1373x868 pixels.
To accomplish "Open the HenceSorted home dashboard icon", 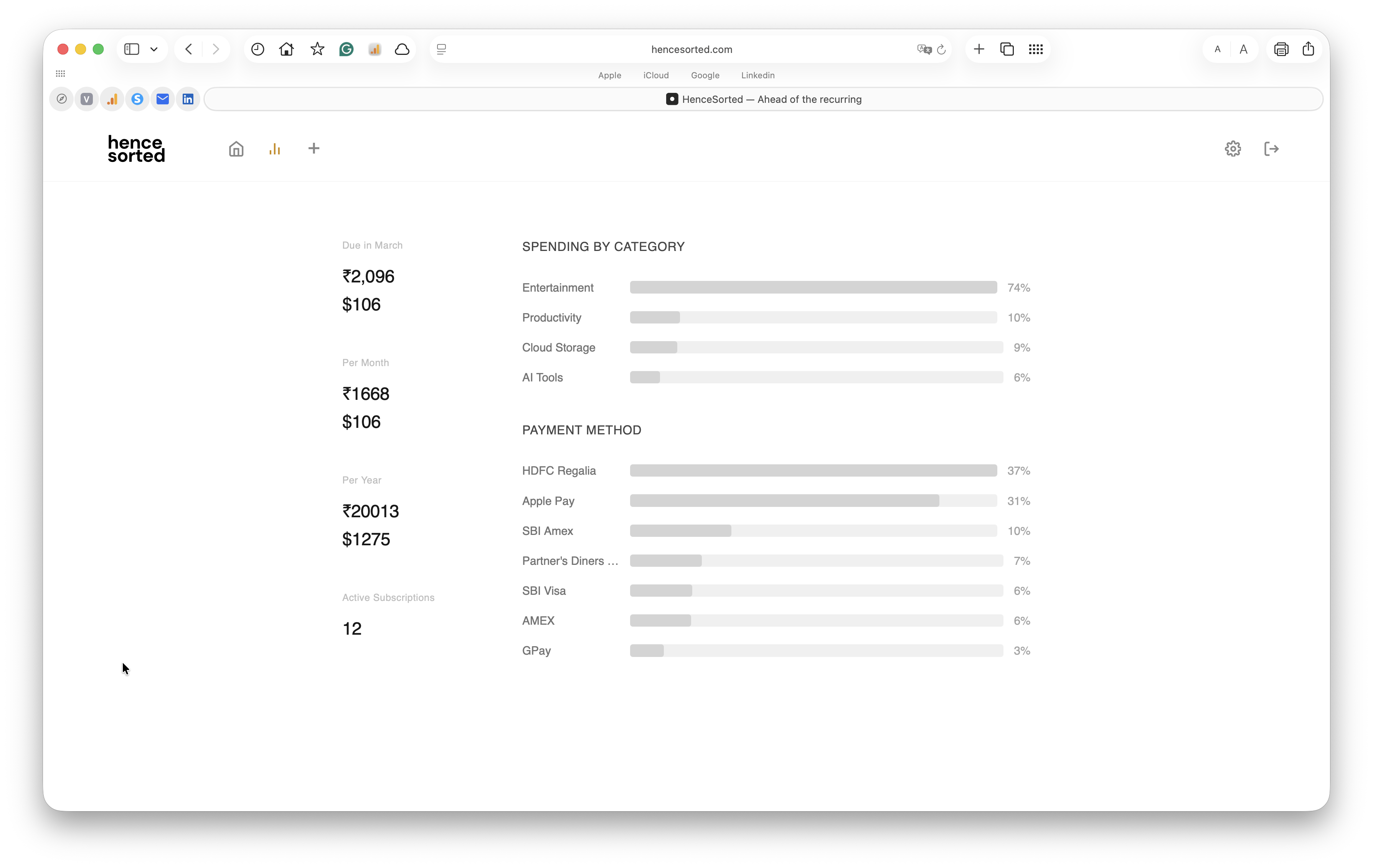I will [x=236, y=149].
